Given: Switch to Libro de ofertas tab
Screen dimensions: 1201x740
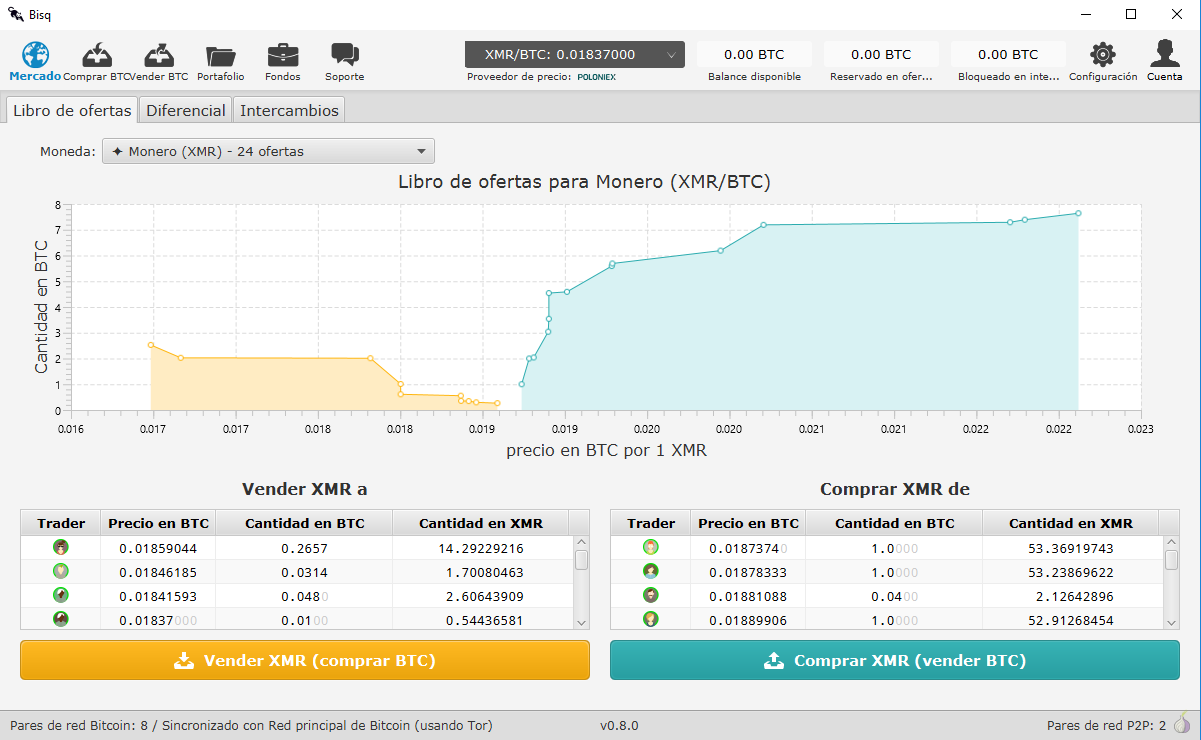Looking at the screenshot, I should tap(72, 110).
